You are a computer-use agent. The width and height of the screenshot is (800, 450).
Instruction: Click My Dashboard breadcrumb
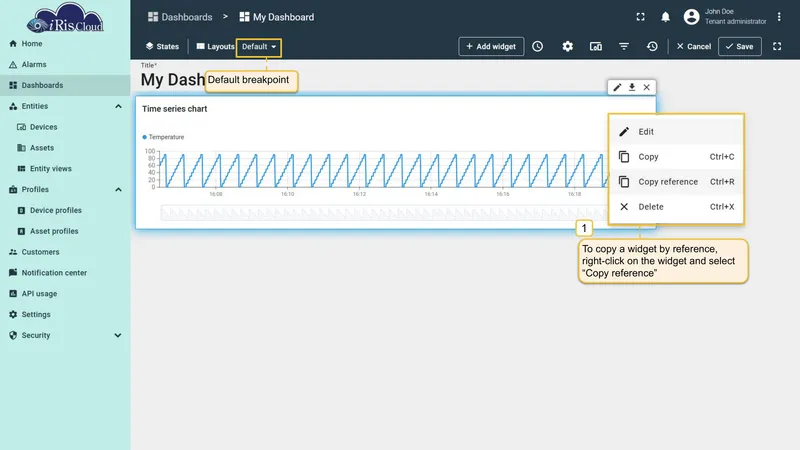pos(277,17)
